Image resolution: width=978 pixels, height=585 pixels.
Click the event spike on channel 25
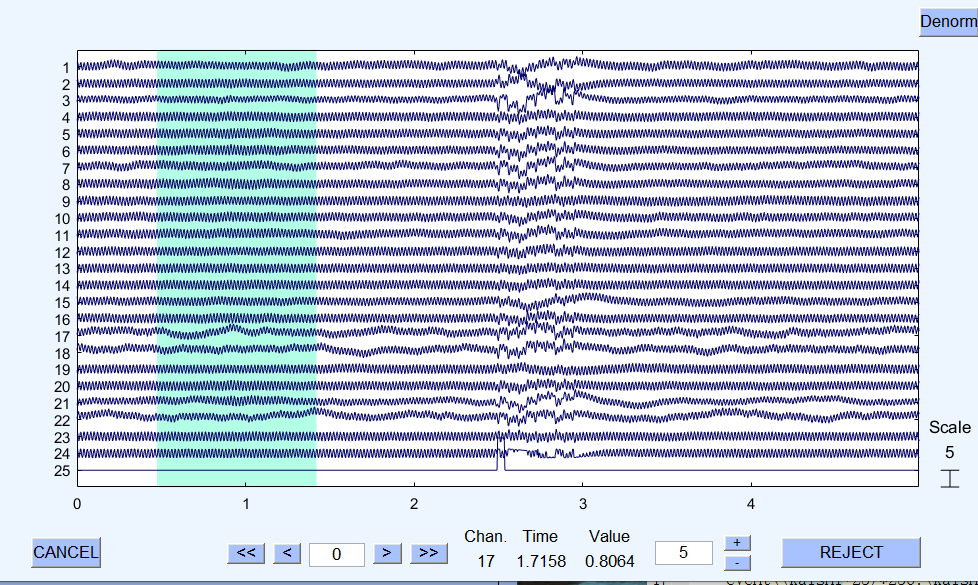501,454
